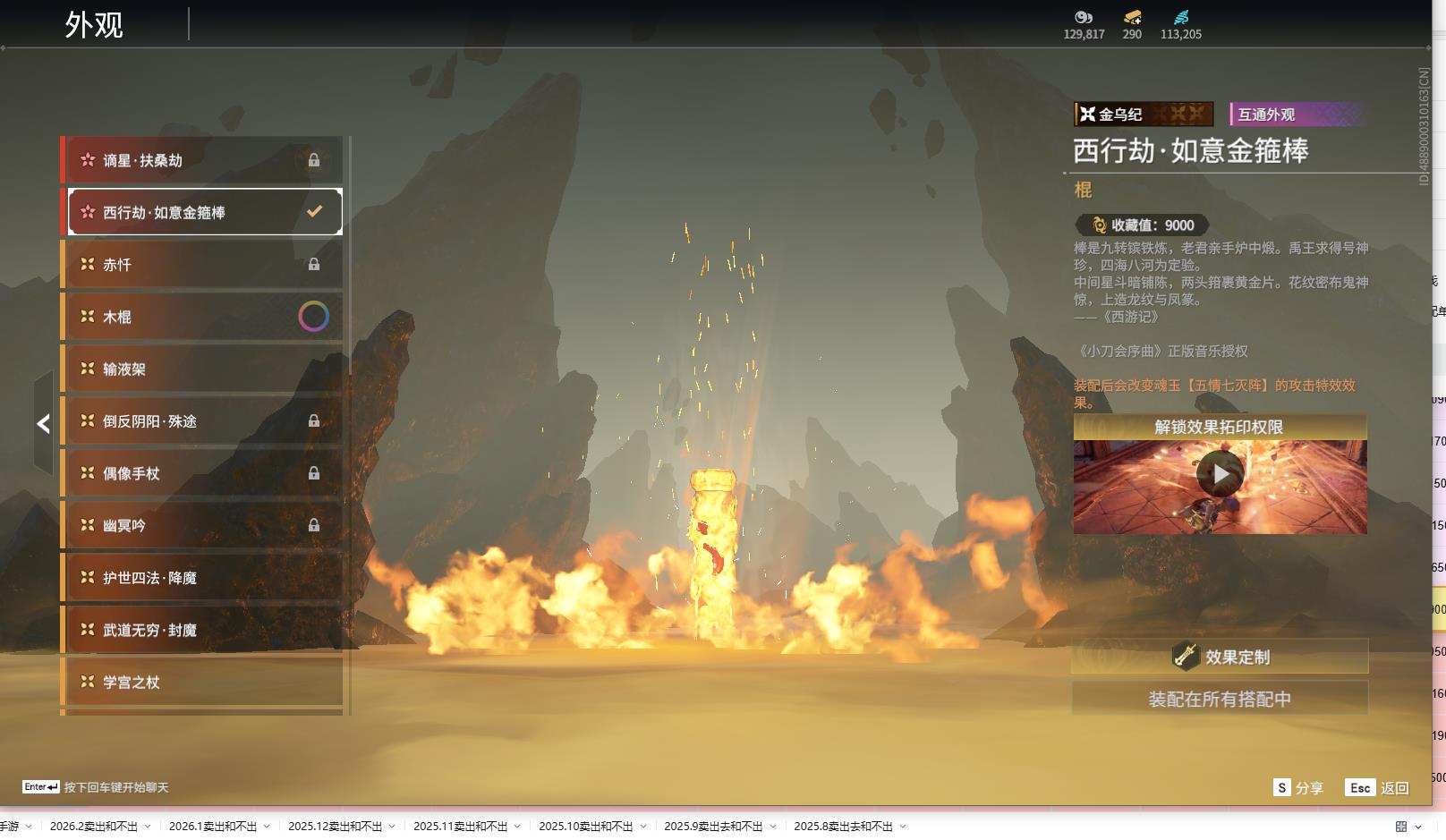Image resolution: width=1446 pixels, height=840 pixels.
Task: Click the S key share icon
Action: point(1282,788)
